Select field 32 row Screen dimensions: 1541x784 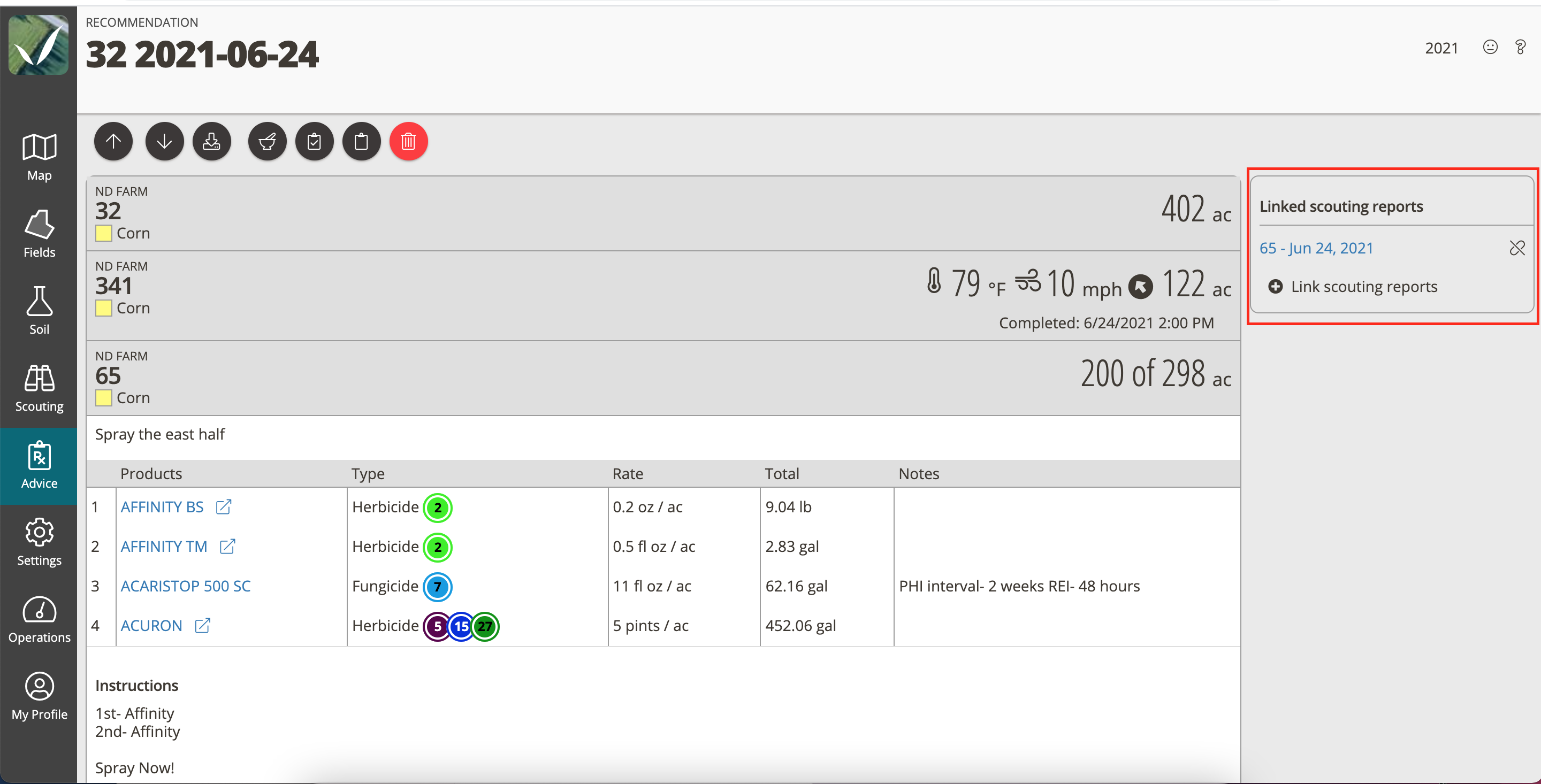tap(663, 213)
